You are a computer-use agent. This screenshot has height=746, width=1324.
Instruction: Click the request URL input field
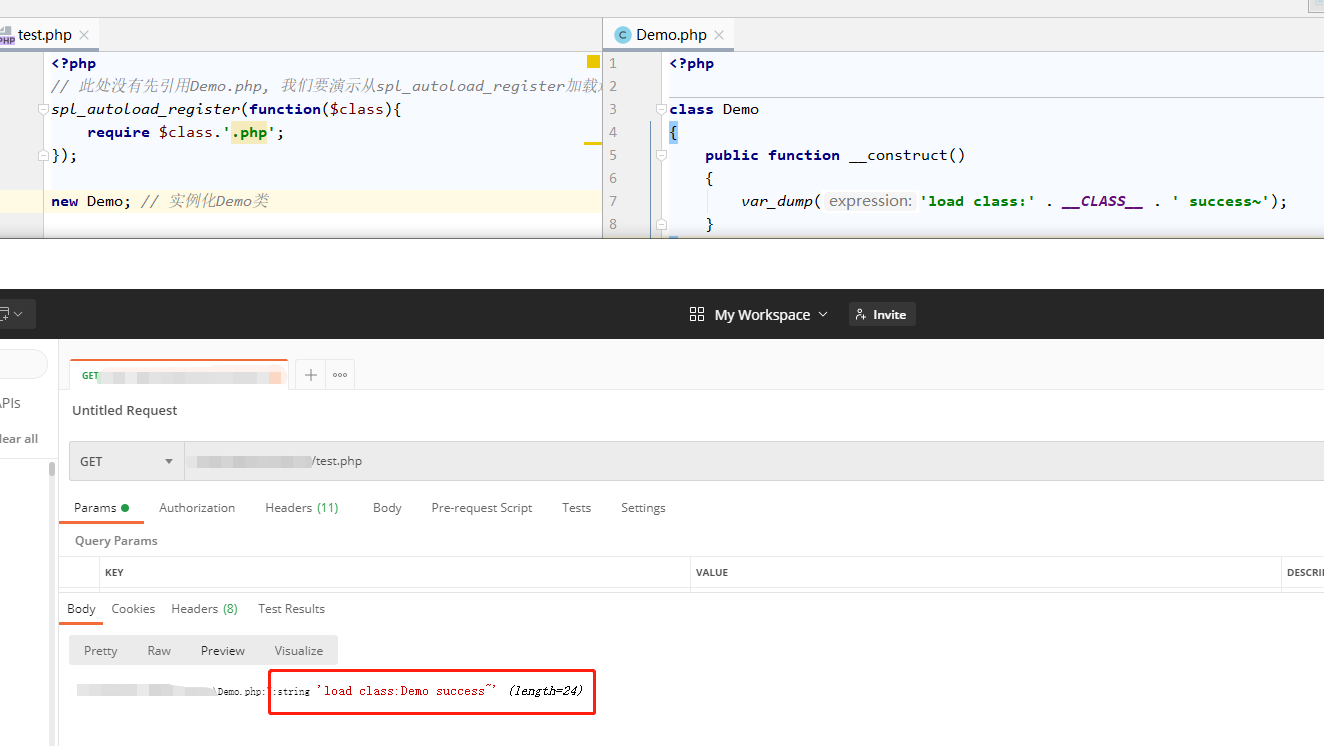coord(700,462)
